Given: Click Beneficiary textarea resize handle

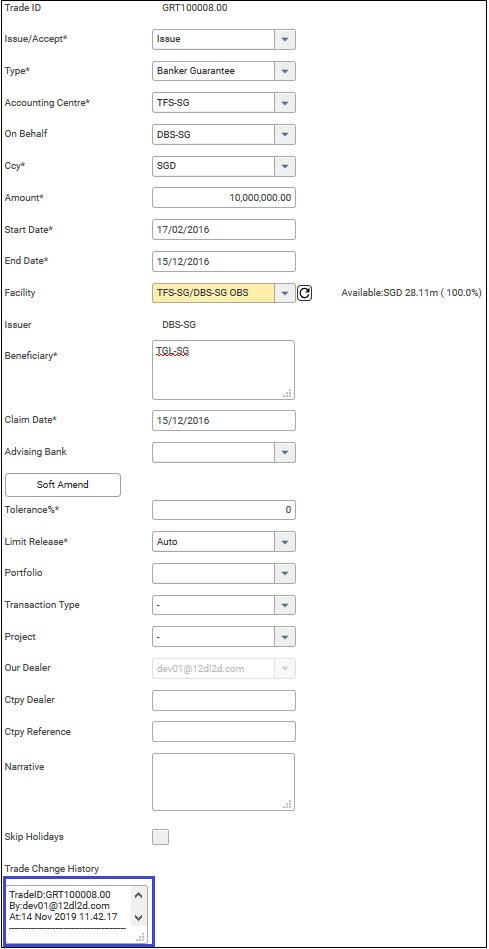Looking at the screenshot, I should tap(287, 393).
